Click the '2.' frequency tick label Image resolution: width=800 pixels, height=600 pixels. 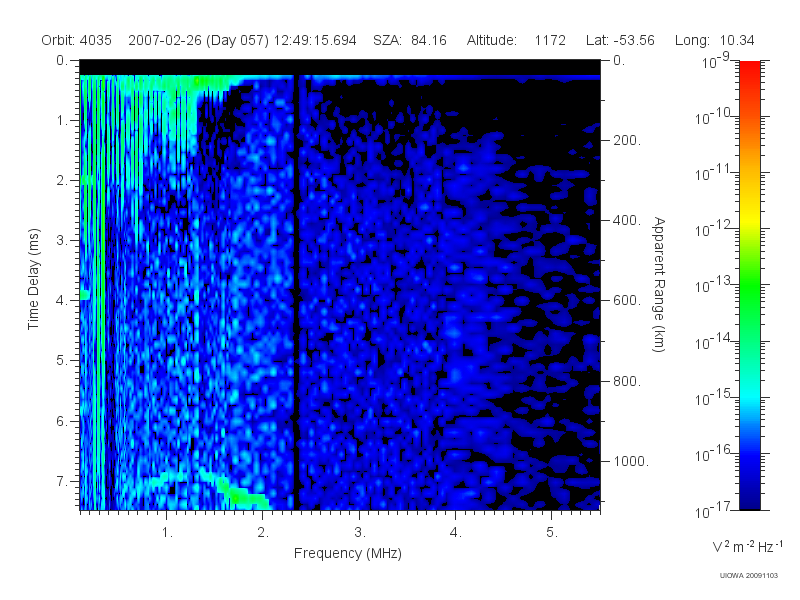(263, 533)
